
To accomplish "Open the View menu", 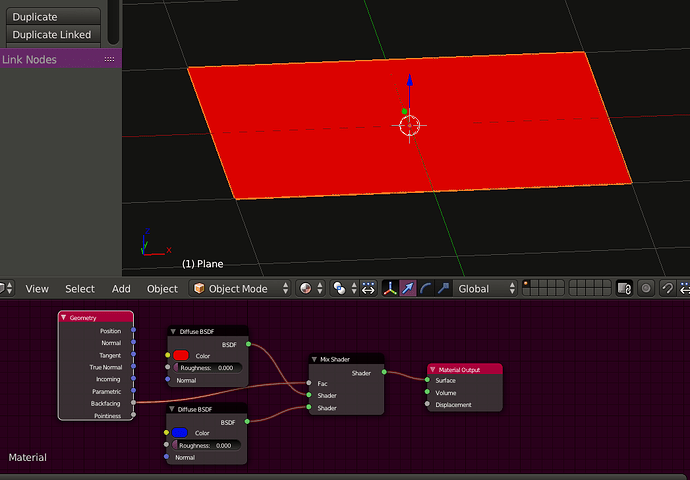I will pyautogui.click(x=37, y=289).
